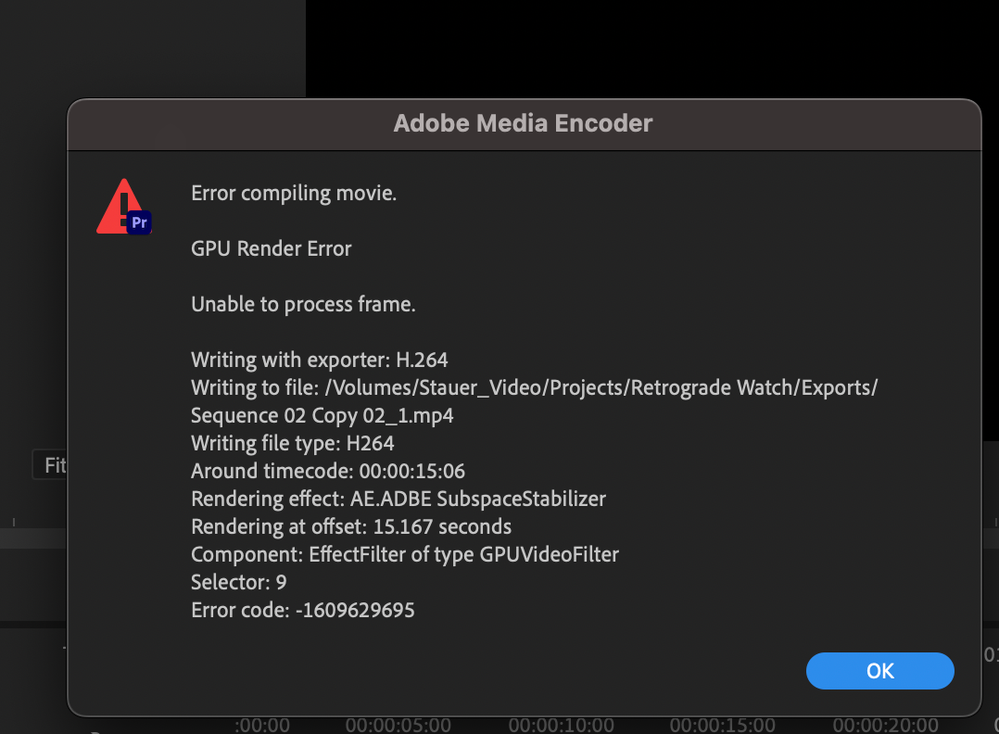Image resolution: width=999 pixels, height=734 pixels.
Task: Select the 00:00:20:00 timeline ruler mark
Action: [885, 725]
